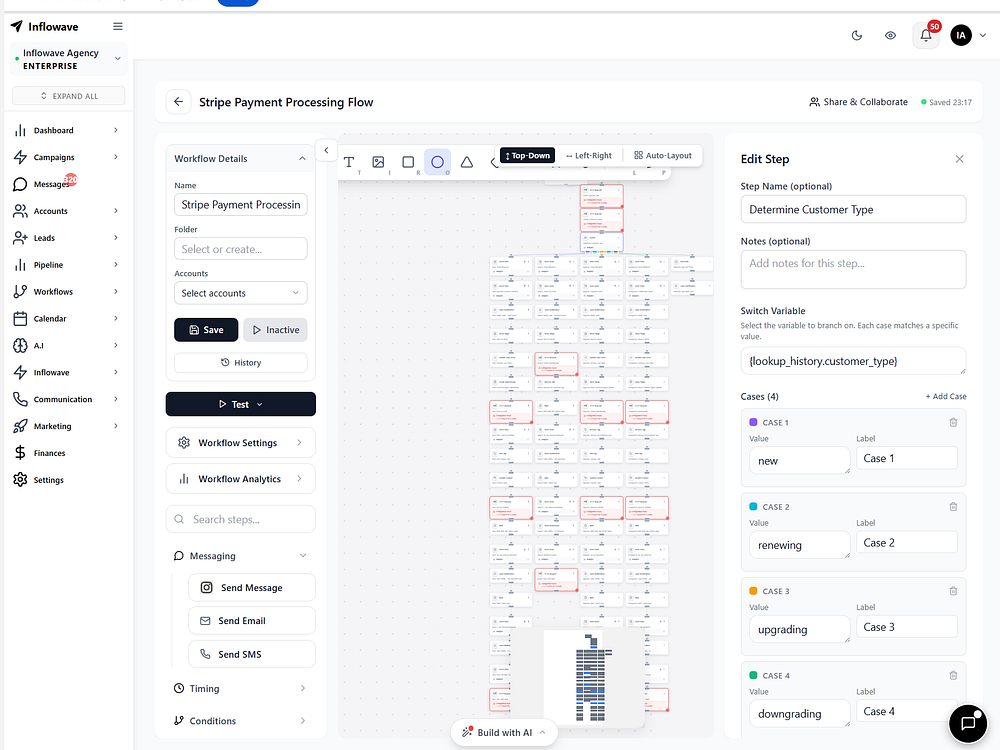This screenshot has width=1000, height=750.
Task: Collapse the Messaging steps category
Action: [x=240, y=556]
